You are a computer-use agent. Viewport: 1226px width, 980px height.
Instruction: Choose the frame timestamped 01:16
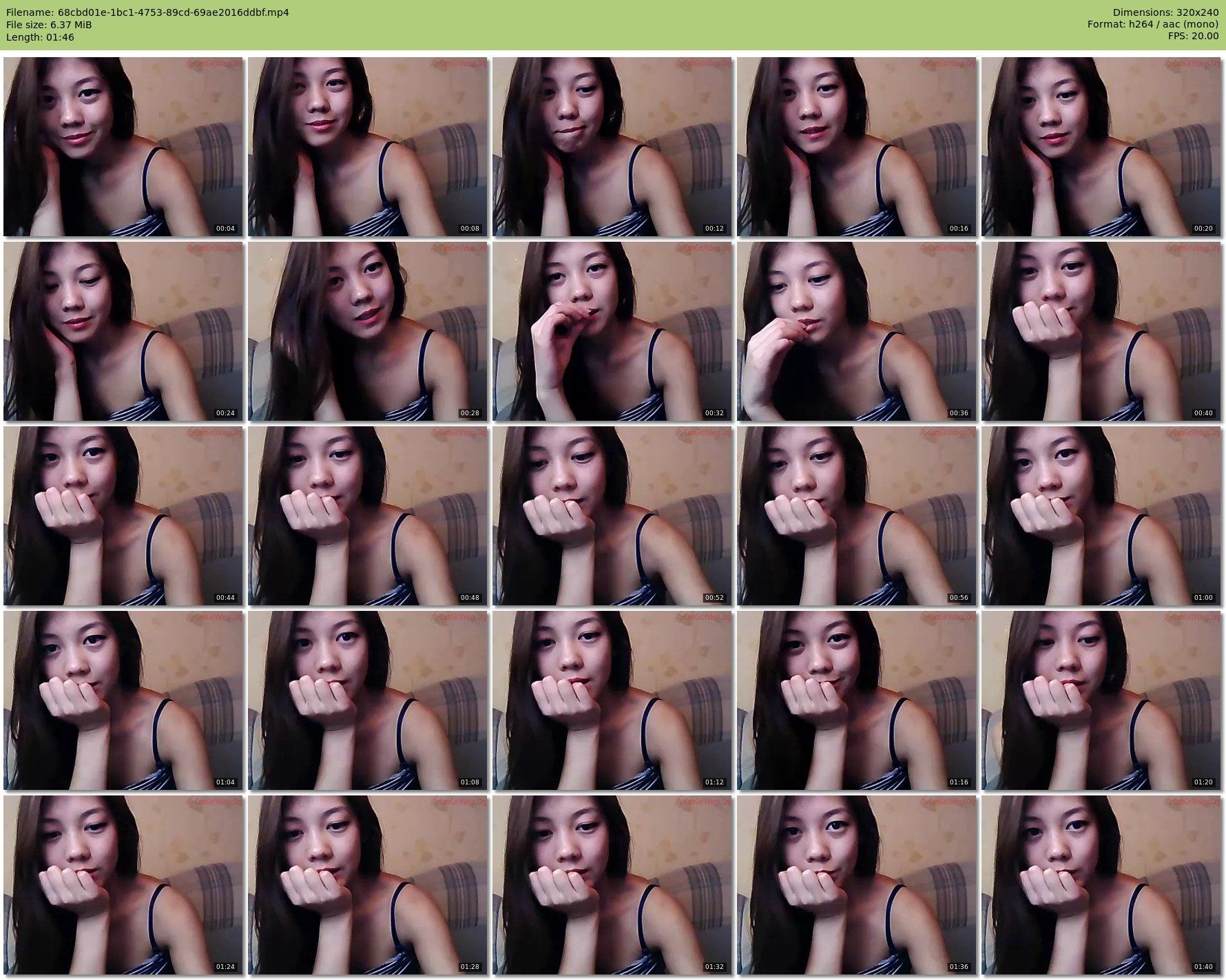pos(857,700)
